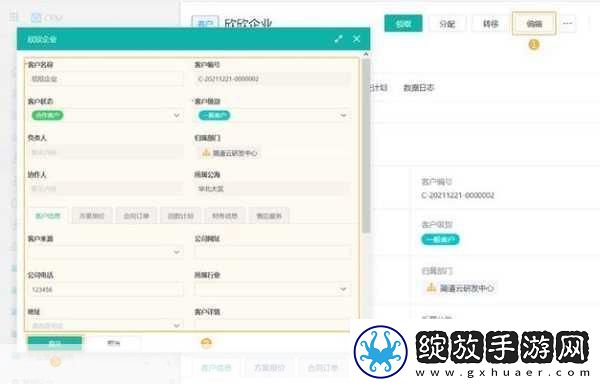This screenshot has height=384, width=600.
Task: Open faded 客户信息 tab below the dialog
Action: pyautogui.click(x=216, y=368)
